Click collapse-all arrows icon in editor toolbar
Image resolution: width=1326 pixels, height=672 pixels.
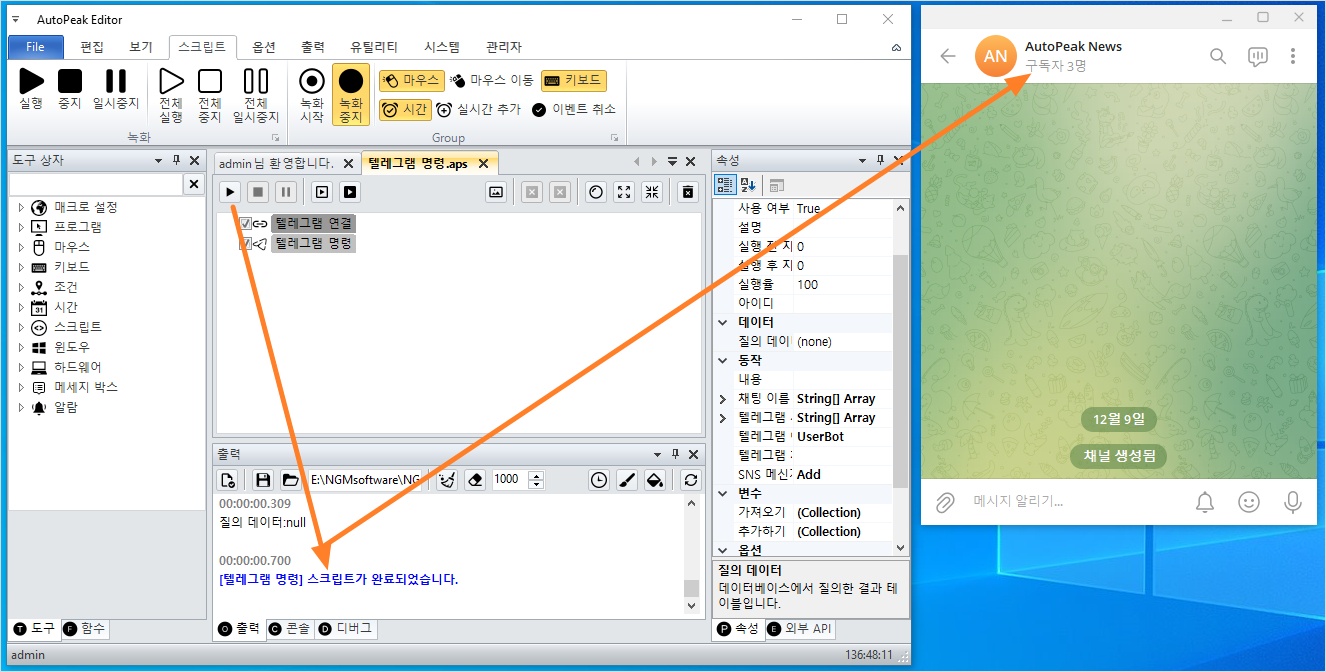coord(652,192)
